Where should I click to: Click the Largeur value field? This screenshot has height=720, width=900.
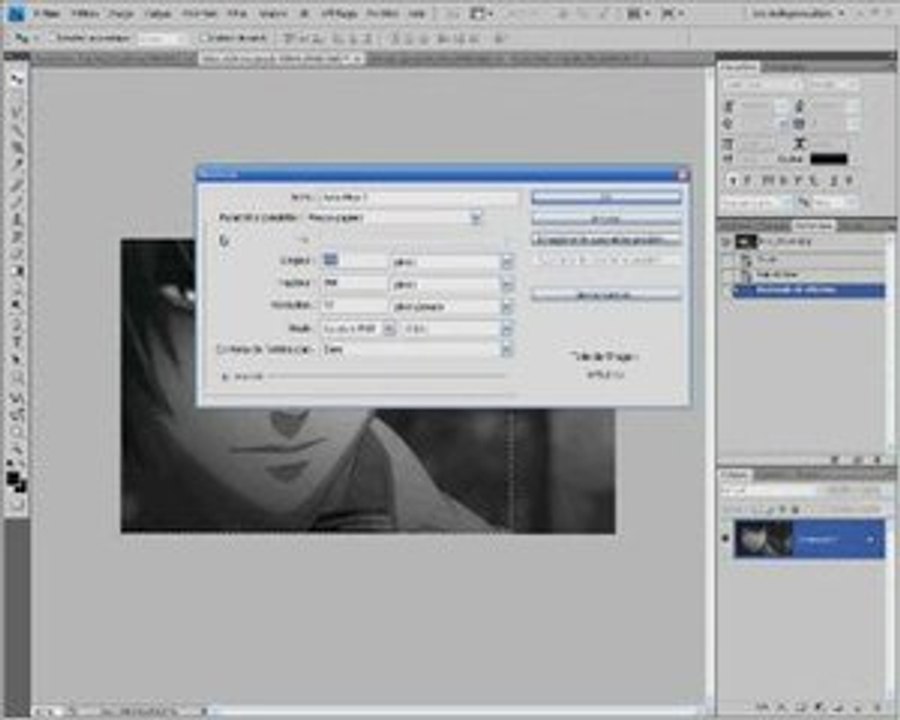354,261
